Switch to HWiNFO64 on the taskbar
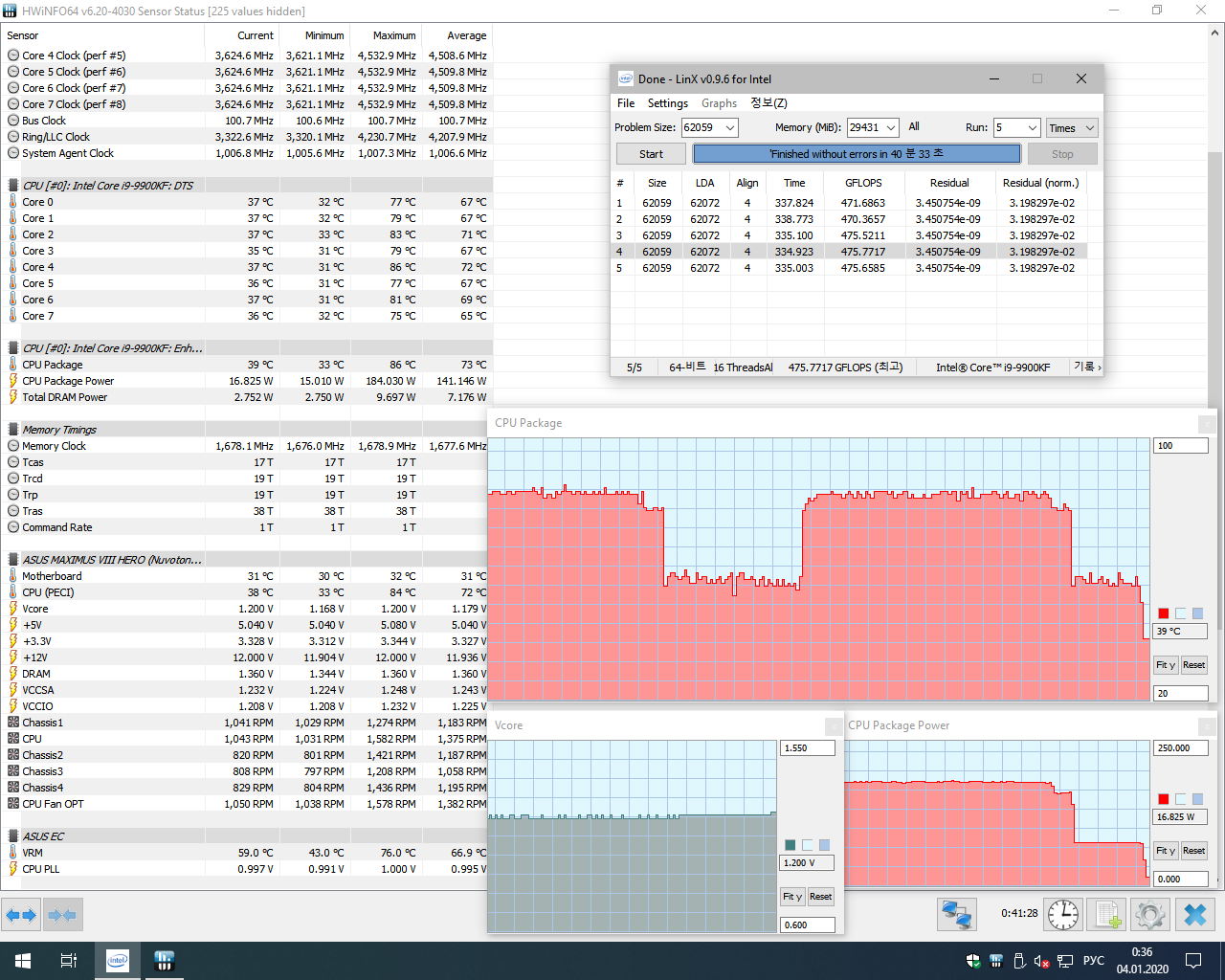The width and height of the screenshot is (1225, 980). 164,961
